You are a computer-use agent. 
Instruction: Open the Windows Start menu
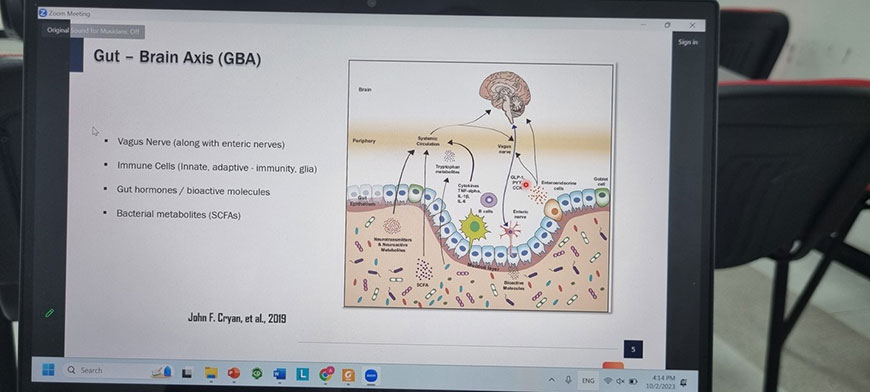coord(49,369)
